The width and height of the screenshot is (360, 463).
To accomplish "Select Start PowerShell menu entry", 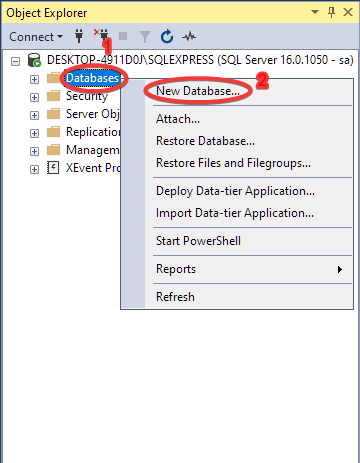I will [x=249, y=241].
